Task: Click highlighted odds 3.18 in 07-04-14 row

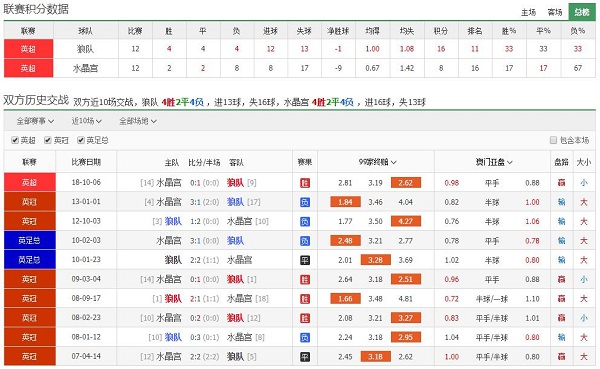Action: [x=375, y=357]
